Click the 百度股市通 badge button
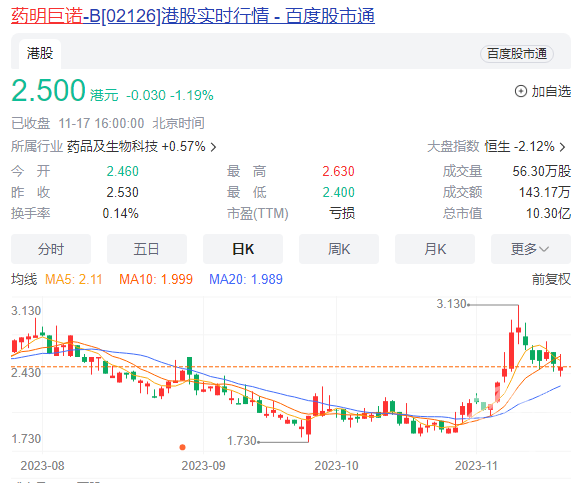The width and height of the screenshot is (580, 483). tap(516, 54)
